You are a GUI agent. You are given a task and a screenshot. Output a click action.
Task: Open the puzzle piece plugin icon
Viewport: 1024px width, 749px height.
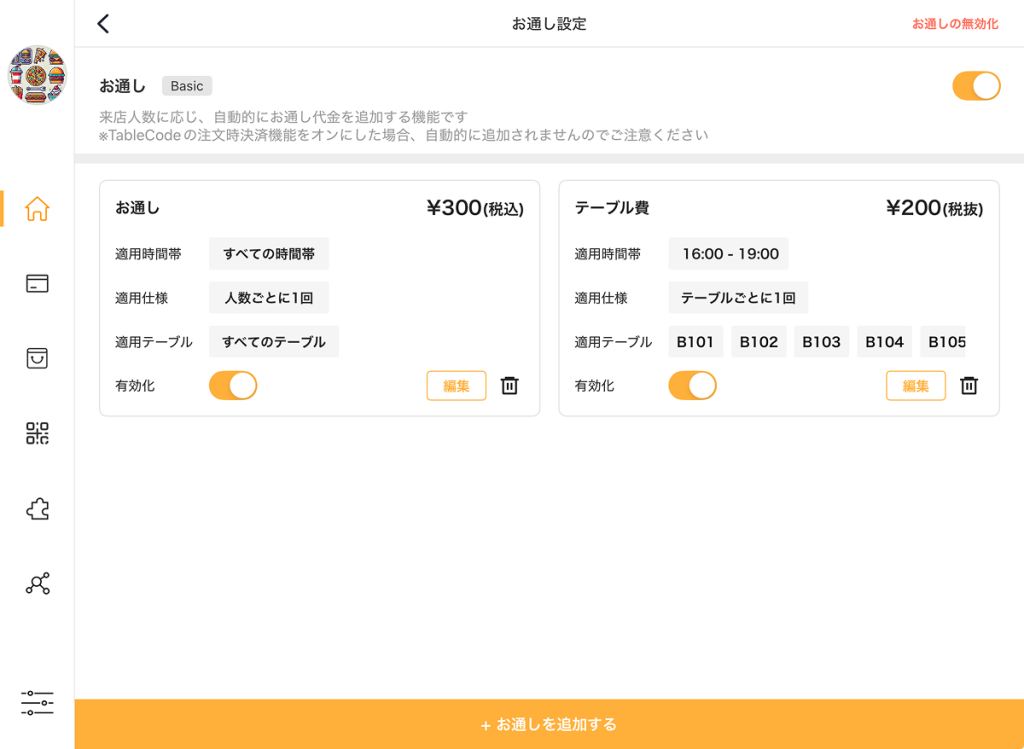click(37, 509)
